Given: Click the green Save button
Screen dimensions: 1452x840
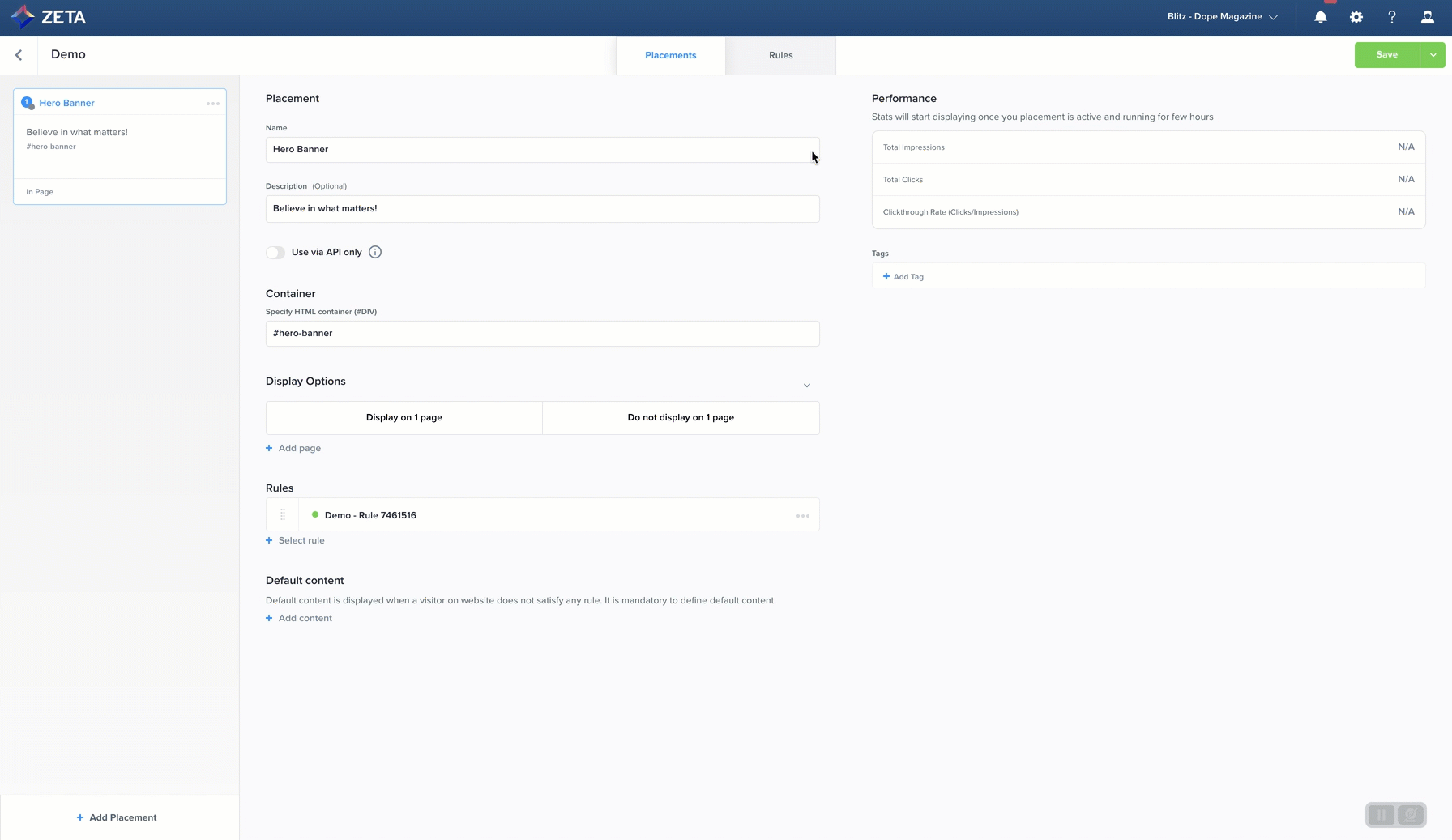Looking at the screenshot, I should (x=1386, y=55).
